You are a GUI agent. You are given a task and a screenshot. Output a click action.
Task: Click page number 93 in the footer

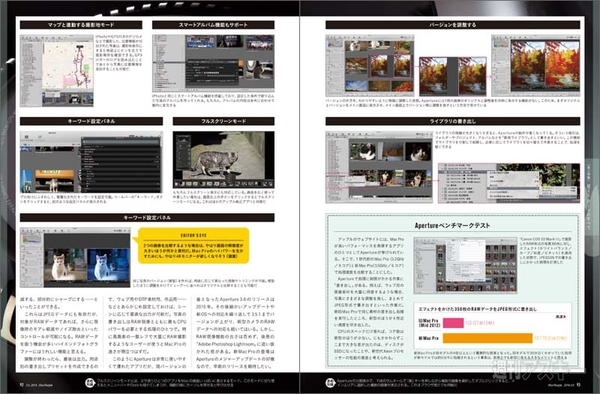pyautogui.click(x=578, y=385)
